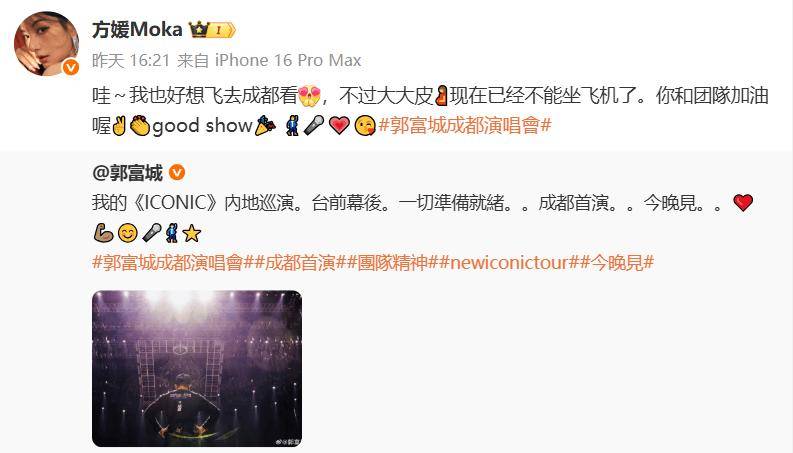Open the #newiconictour# hashtag
Image resolution: width=793 pixels, height=453 pixels.
(x=509, y=263)
